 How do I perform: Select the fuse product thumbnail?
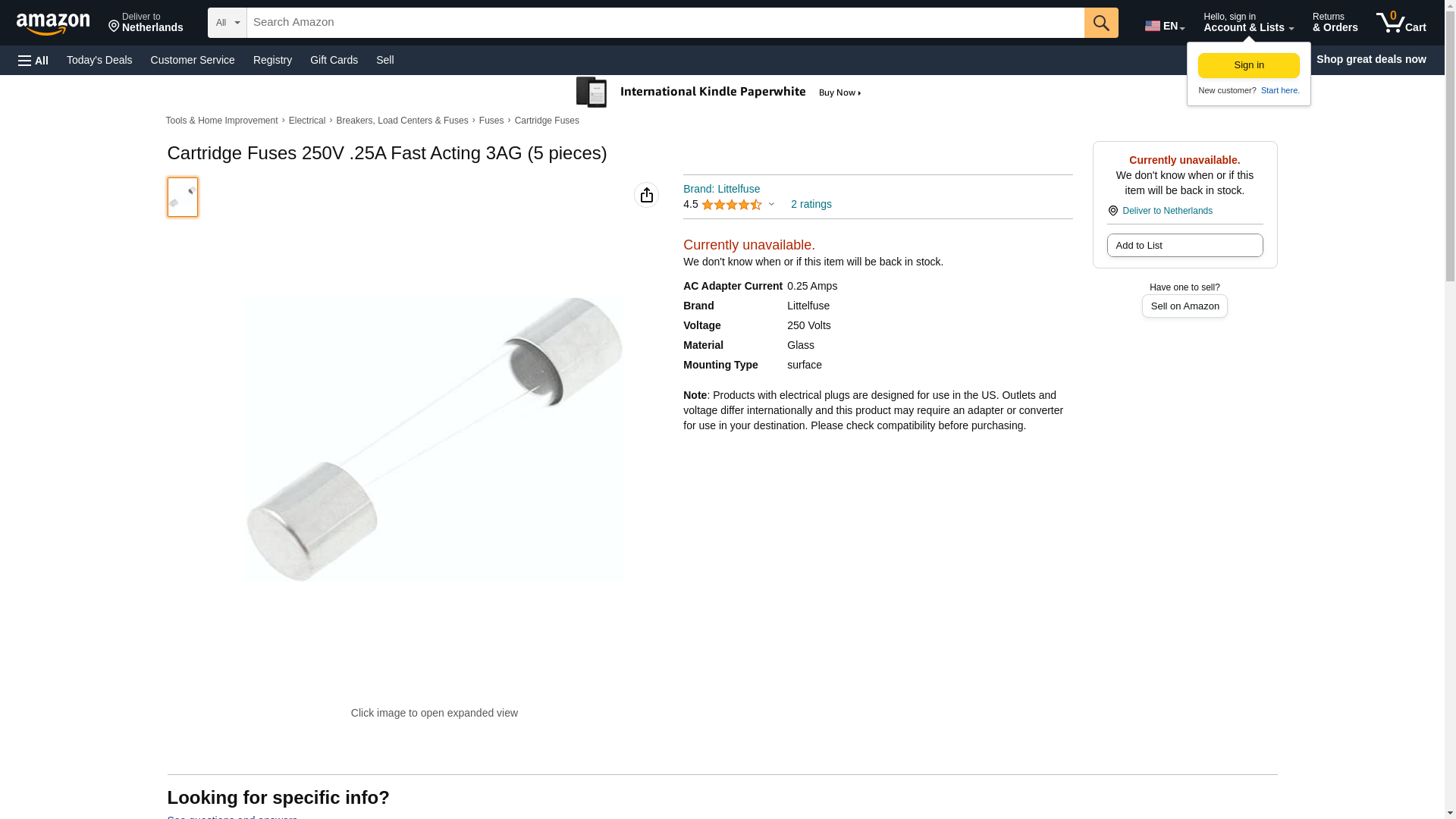pyautogui.click(x=183, y=197)
